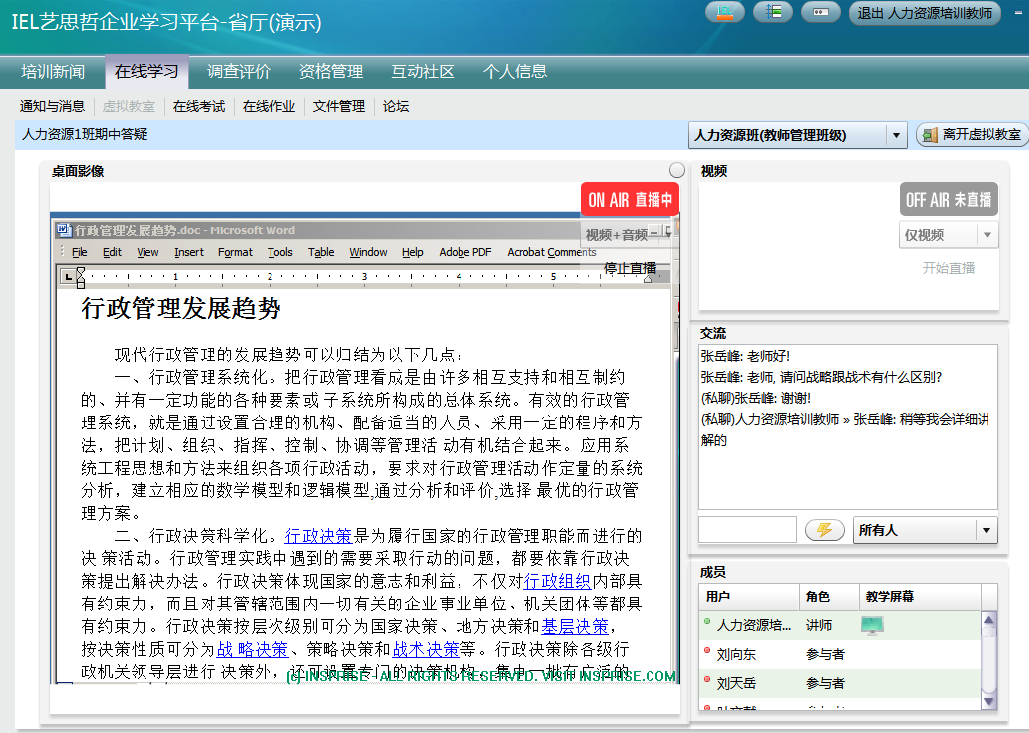Image resolution: width=1029 pixels, height=733 pixels.
Task: Click the 战术决策 hyperlink in the document
Action: [426, 650]
